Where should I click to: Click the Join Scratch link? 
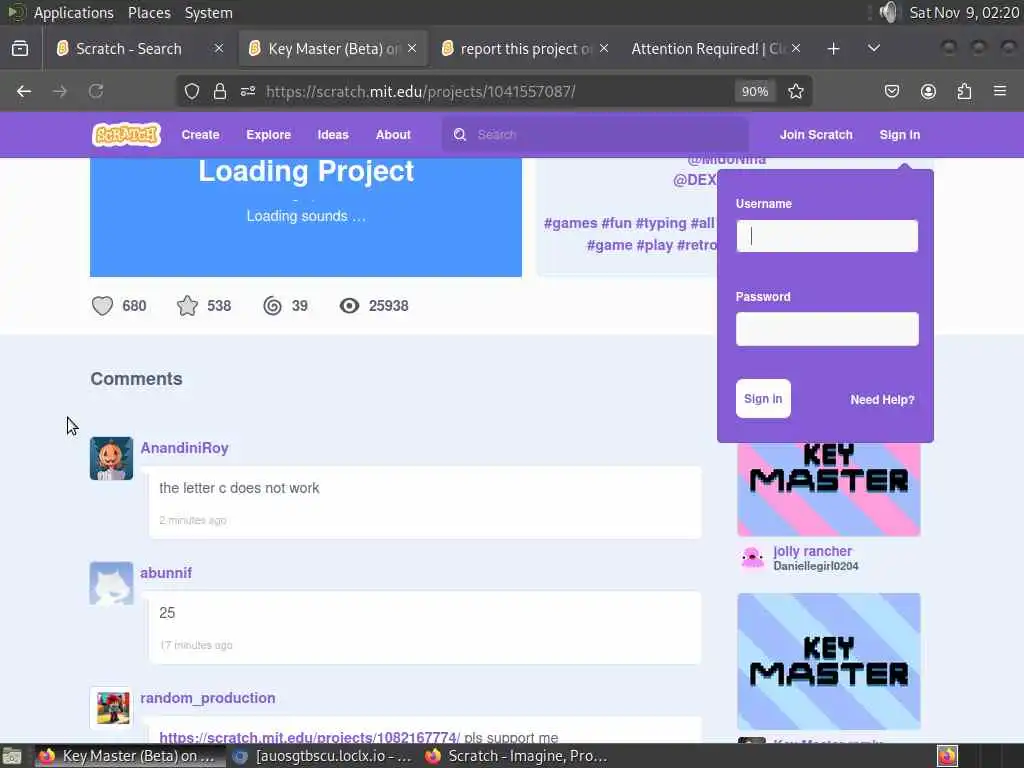[816, 135]
